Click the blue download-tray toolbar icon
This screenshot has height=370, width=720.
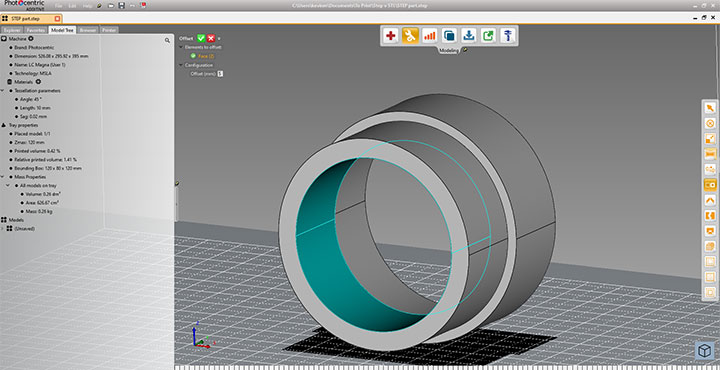click(x=468, y=35)
